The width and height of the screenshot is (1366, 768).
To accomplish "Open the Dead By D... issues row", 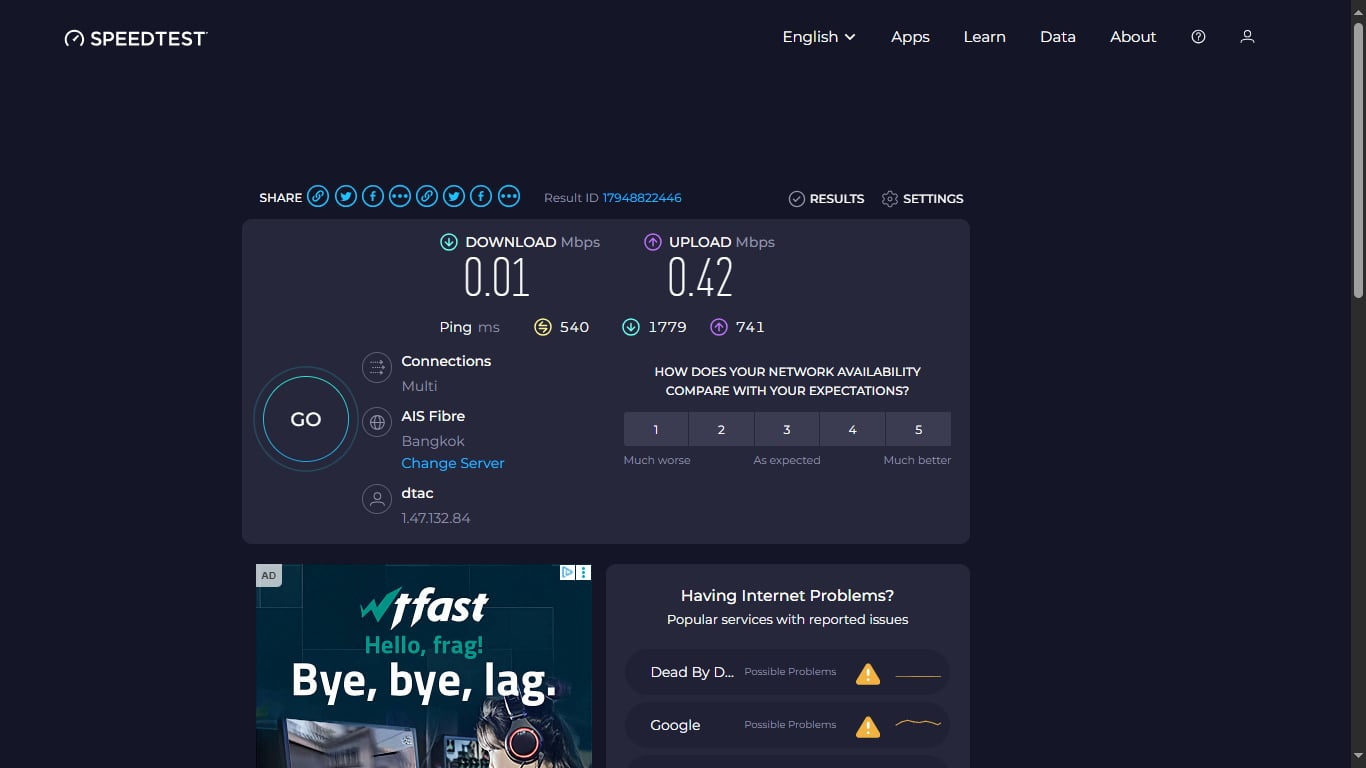I will point(787,673).
